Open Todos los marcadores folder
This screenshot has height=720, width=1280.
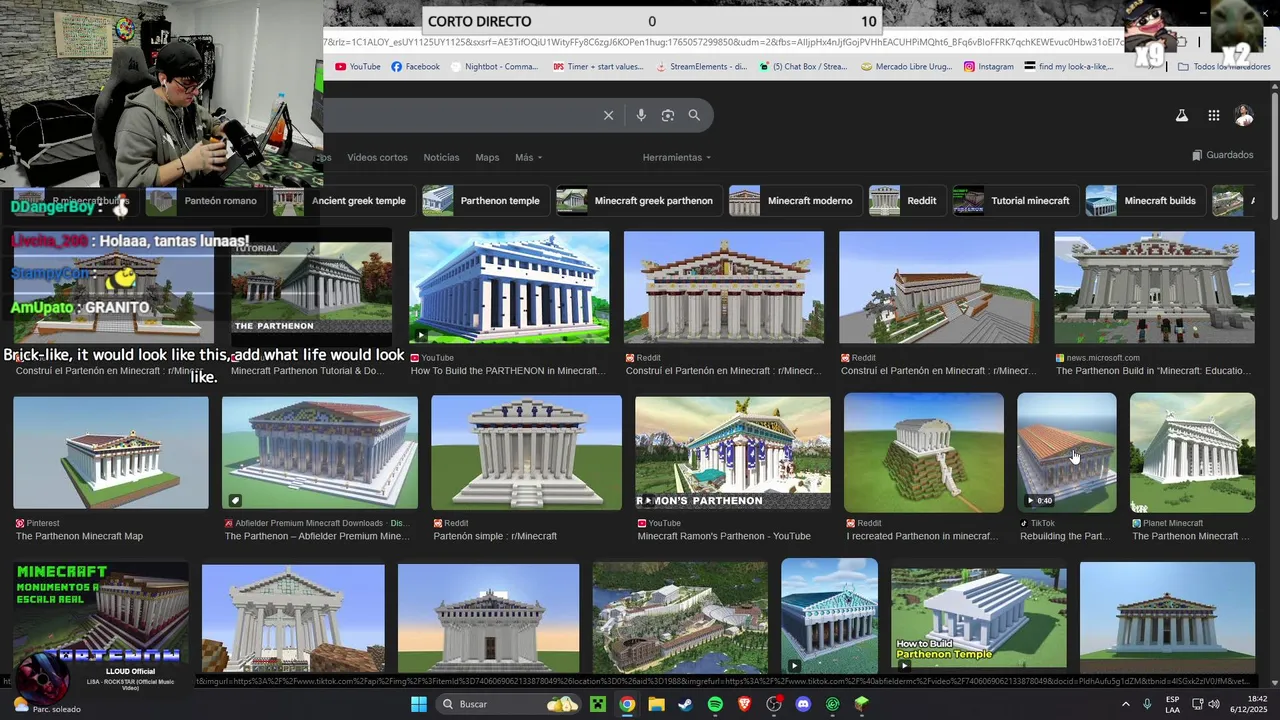(1224, 67)
